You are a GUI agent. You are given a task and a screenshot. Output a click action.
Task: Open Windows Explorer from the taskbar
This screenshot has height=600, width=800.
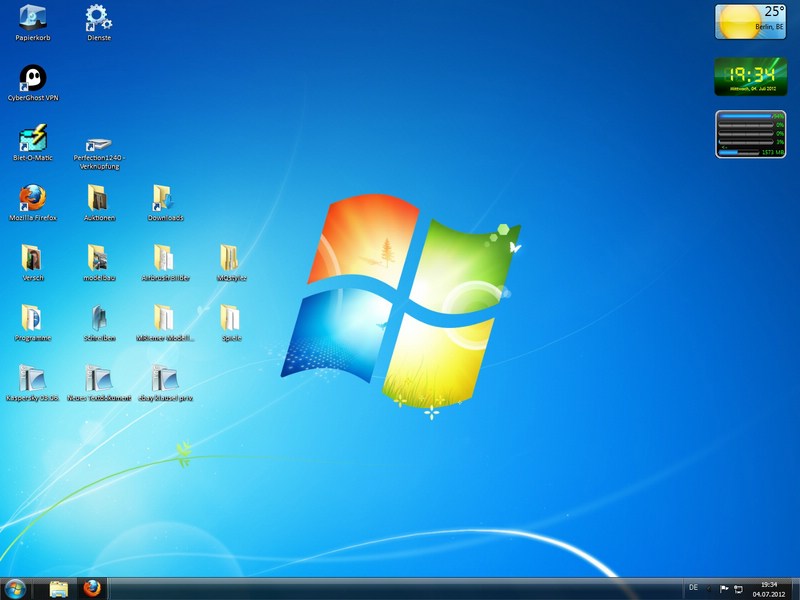59,589
